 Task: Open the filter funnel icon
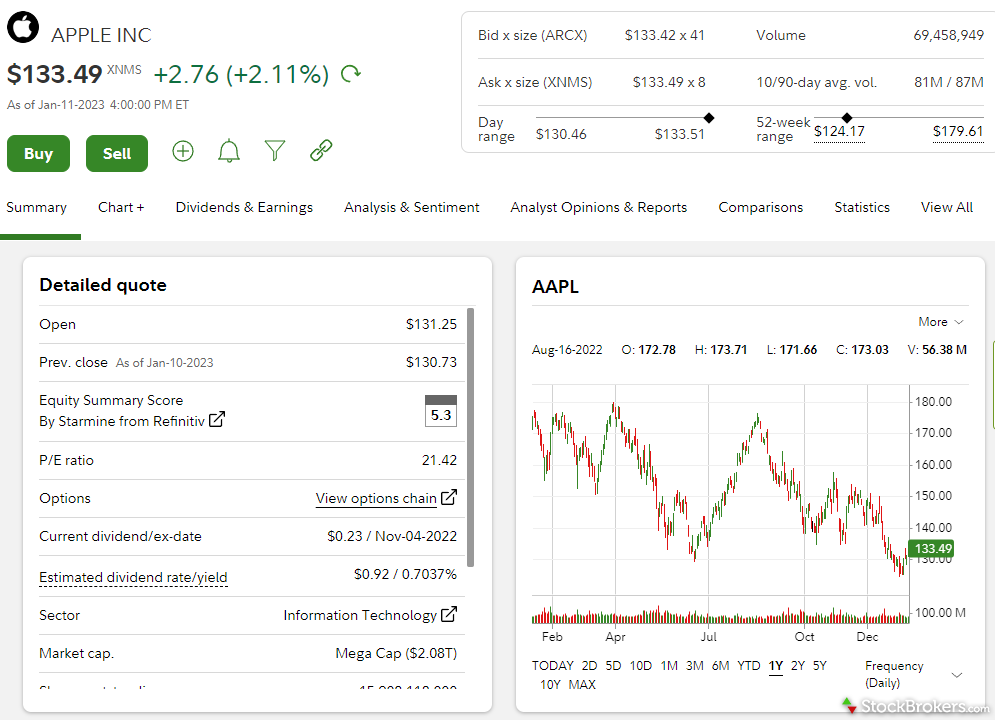click(x=275, y=151)
